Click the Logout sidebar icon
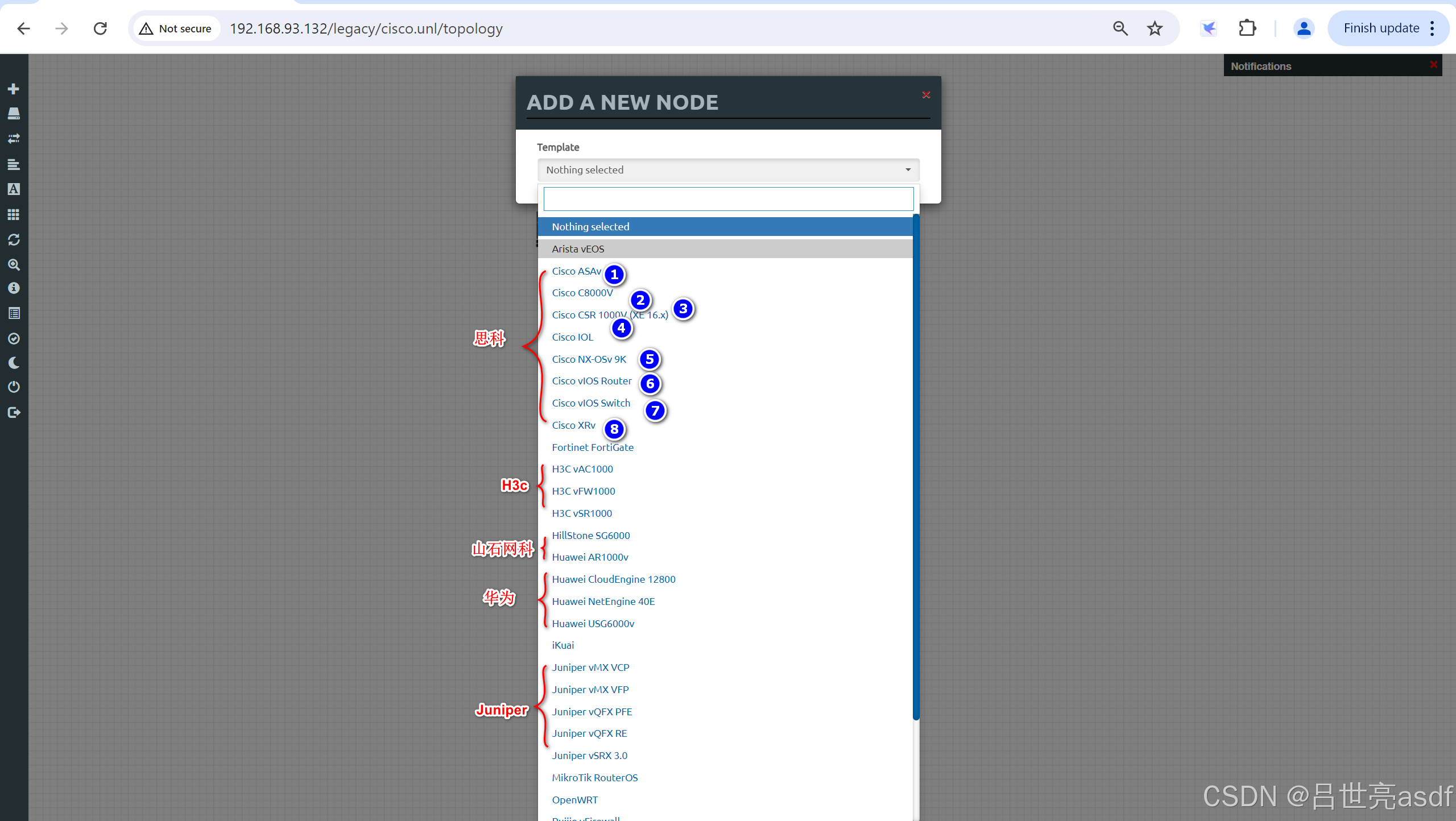This screenshot has width=1456, height=821. (14, 412)
